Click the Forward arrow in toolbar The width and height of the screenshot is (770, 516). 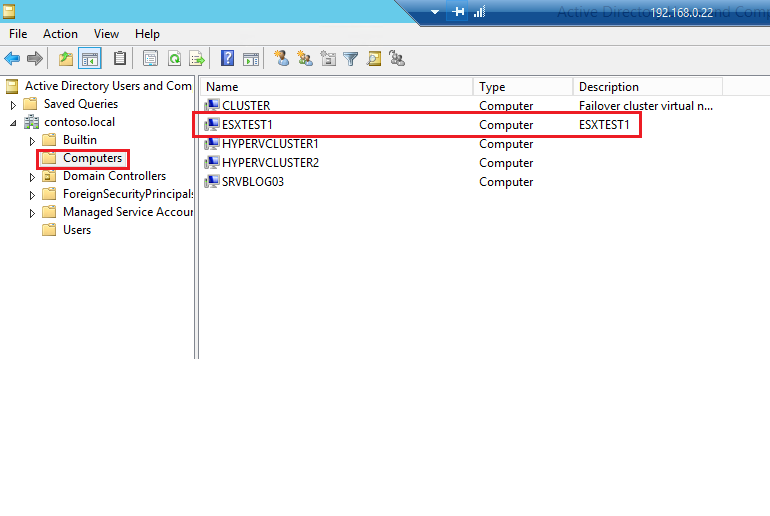(34, 59)
